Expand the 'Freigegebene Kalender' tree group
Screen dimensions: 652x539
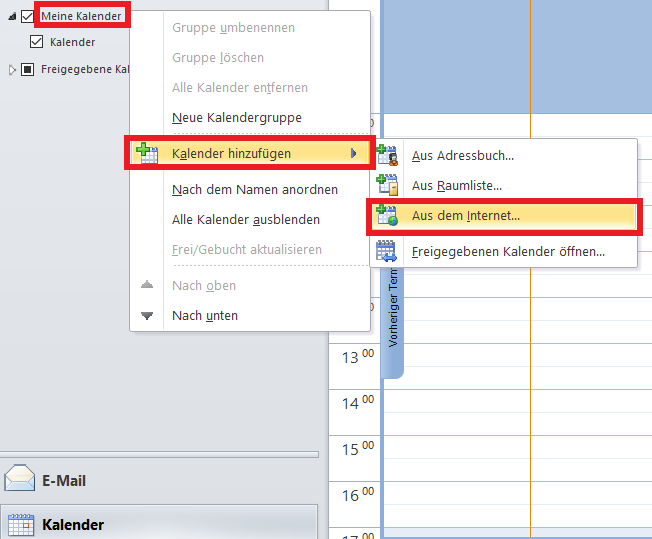pyautogui.click(x=12, y=69)
